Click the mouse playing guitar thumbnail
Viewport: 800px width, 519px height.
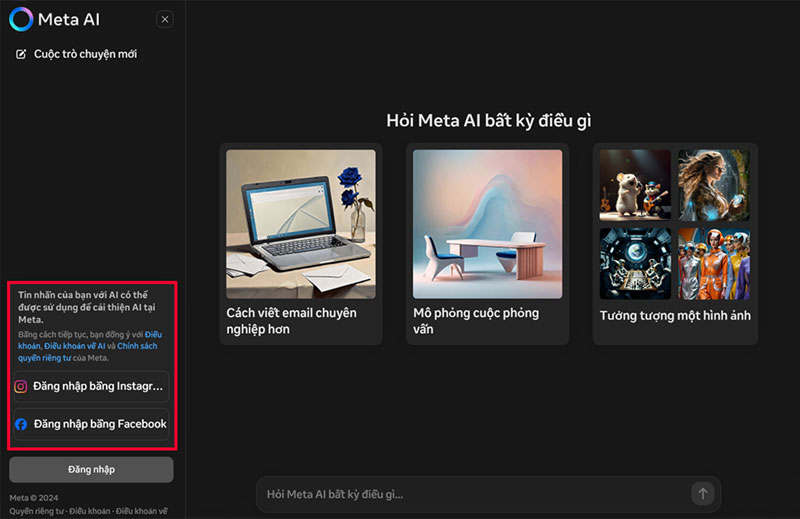pyautogui.click(x=635, y=185)
